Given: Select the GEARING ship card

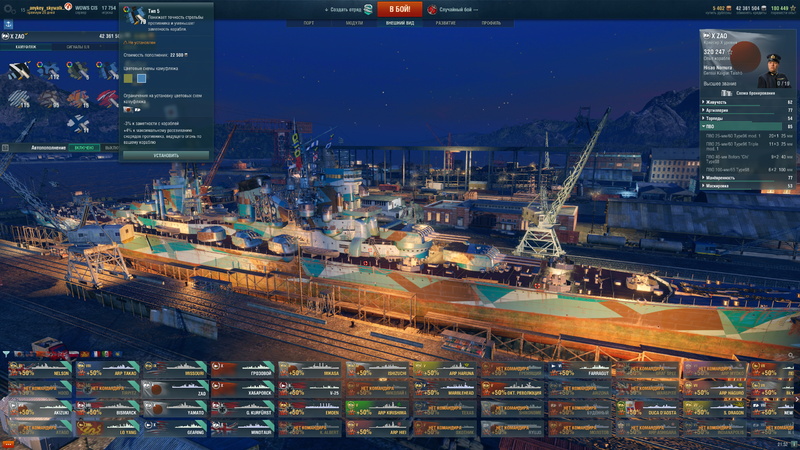Looking at the screenshot, I should tap(174, 428).
